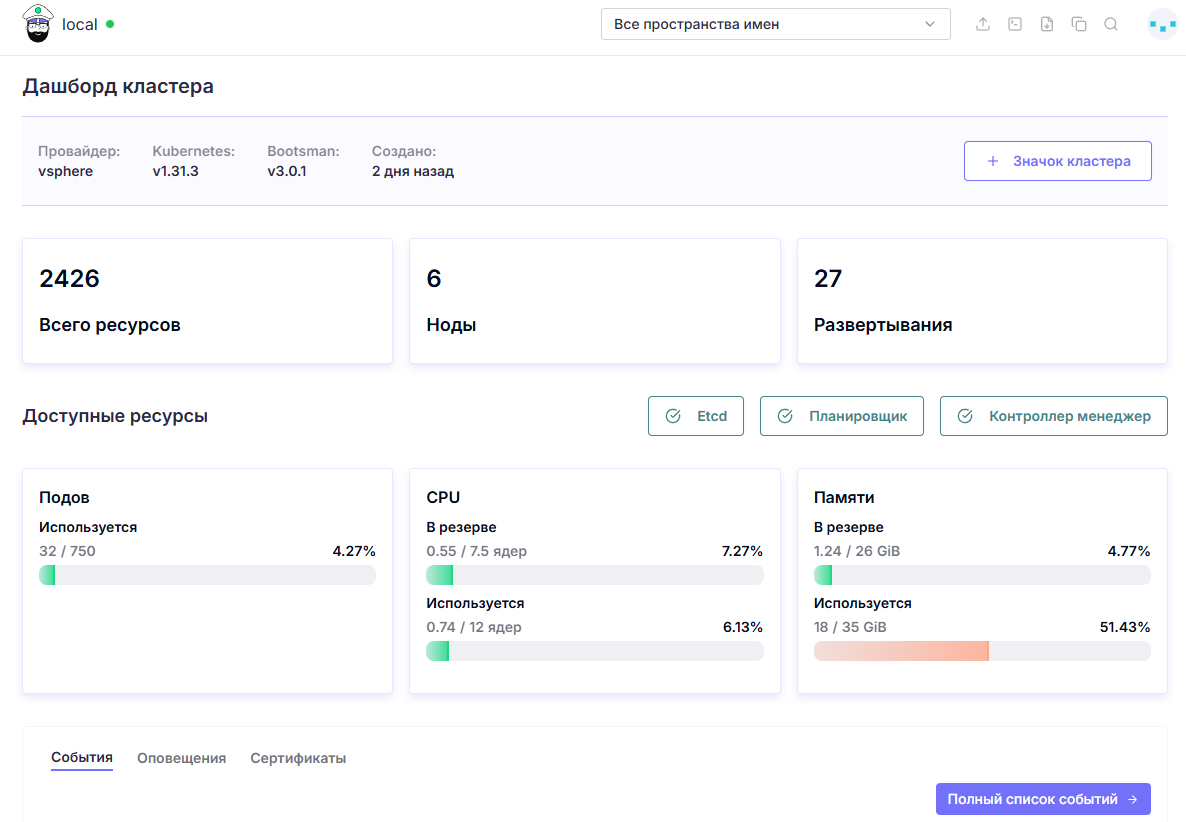Screen dimensions: 1186x822
Task: Open the resource search magnifier icon
Action: pyautogui.click(x=1110, y=24)
